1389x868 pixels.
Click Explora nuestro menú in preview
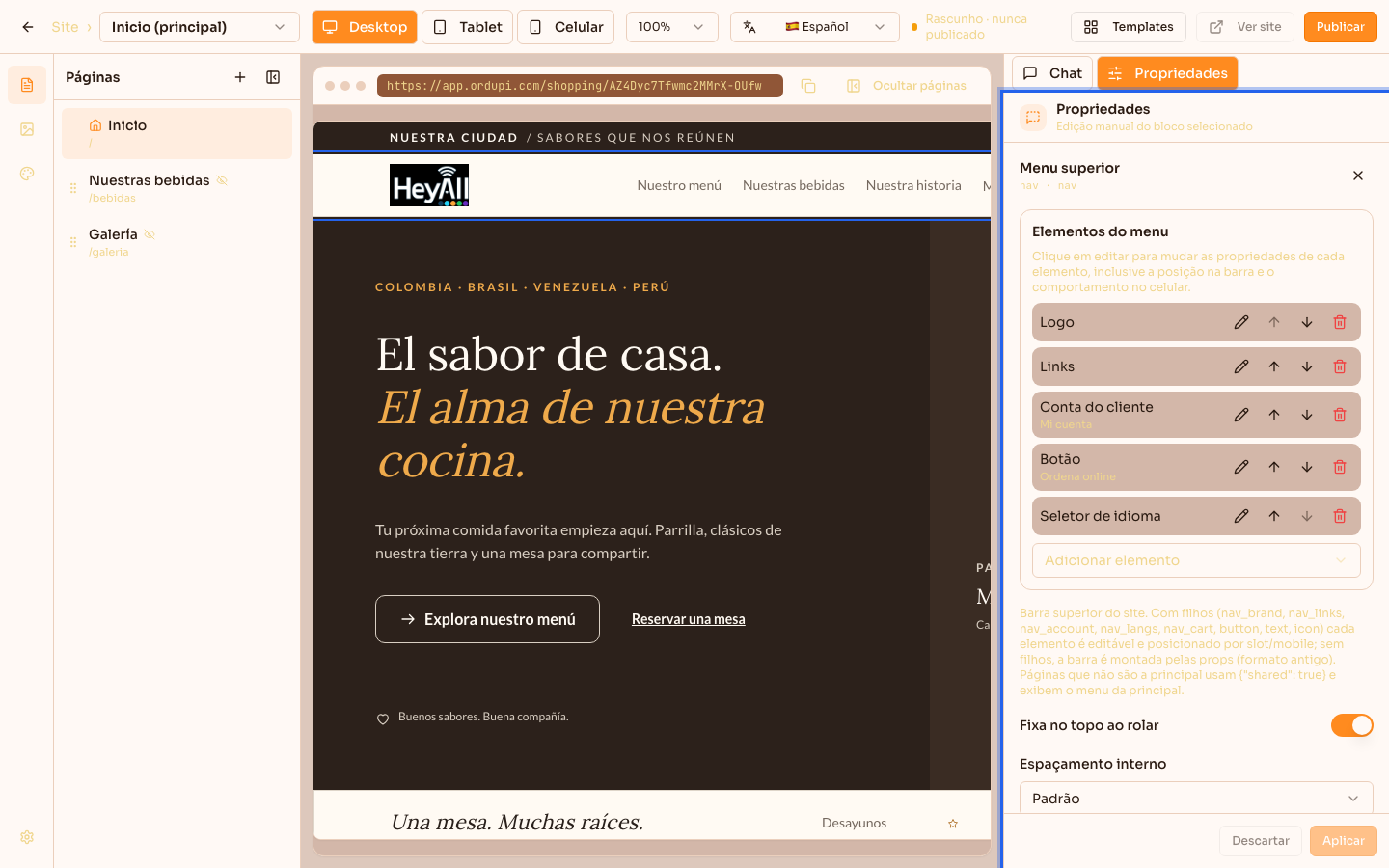click(487, 619)
